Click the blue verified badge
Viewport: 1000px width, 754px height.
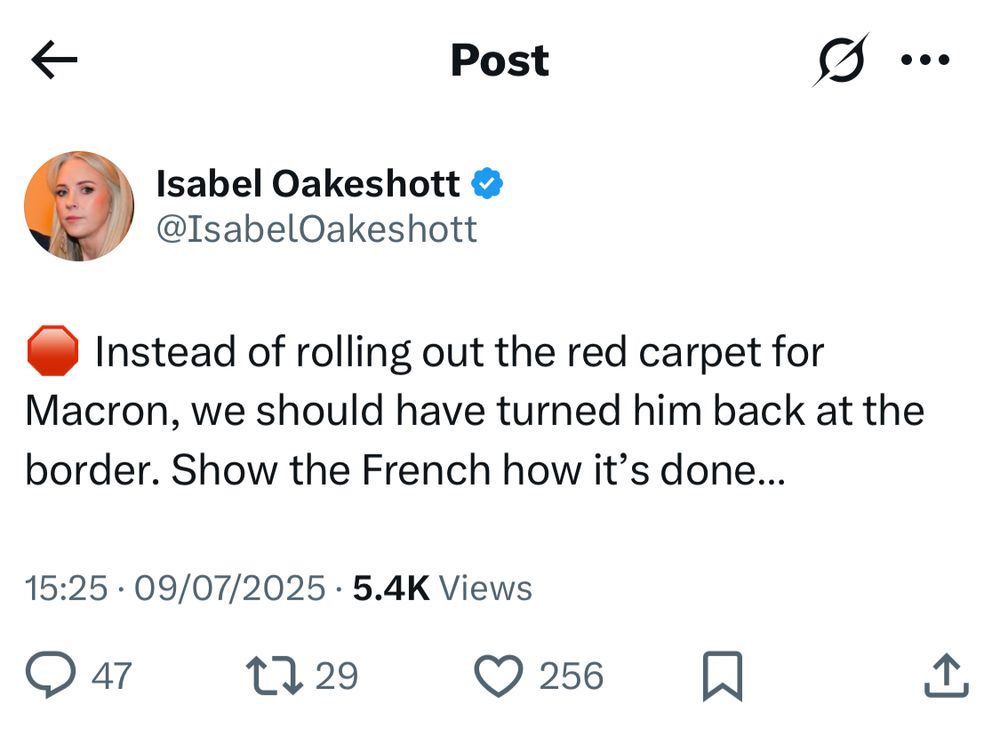[487, 184]
